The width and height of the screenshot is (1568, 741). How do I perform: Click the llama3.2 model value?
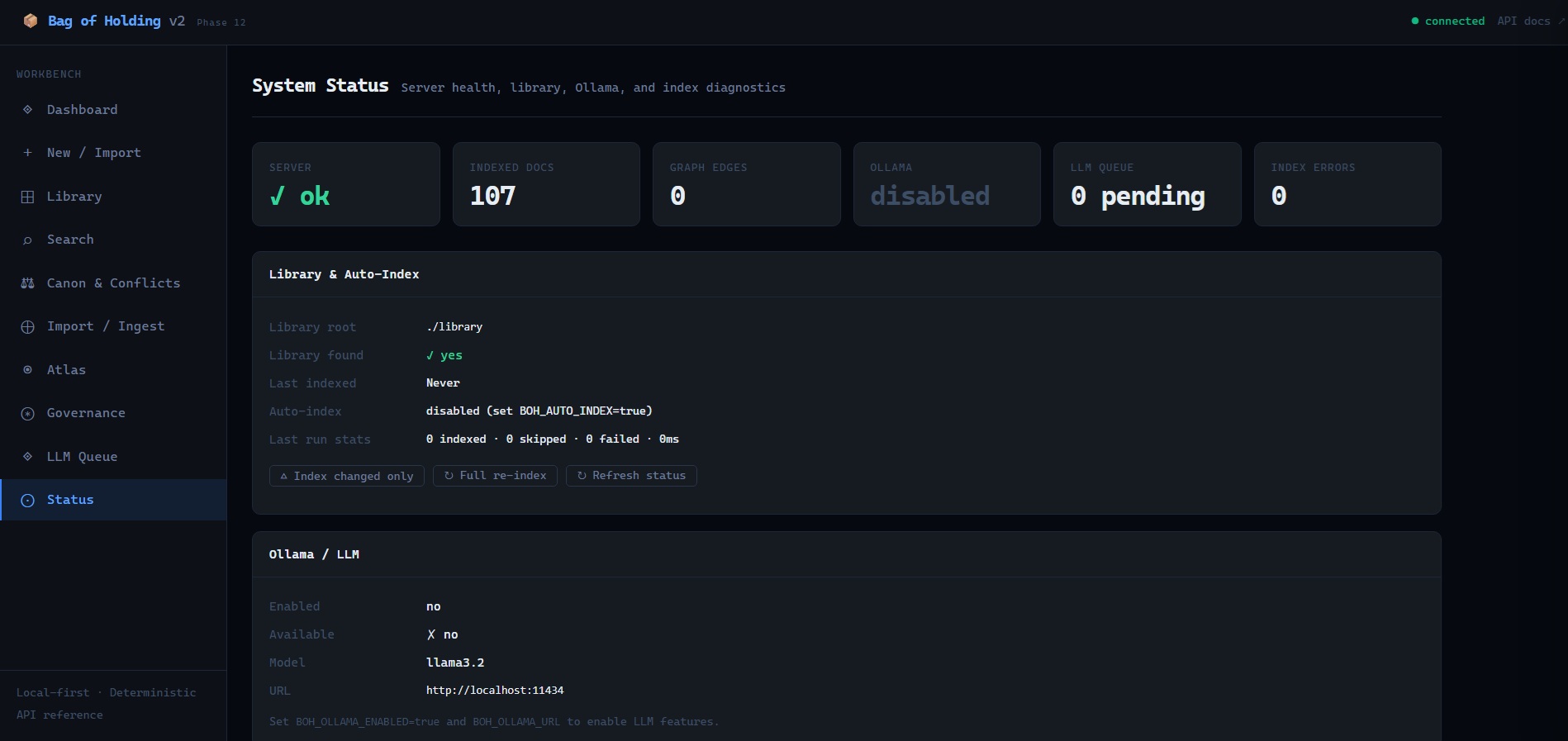(x=455, y=663)
